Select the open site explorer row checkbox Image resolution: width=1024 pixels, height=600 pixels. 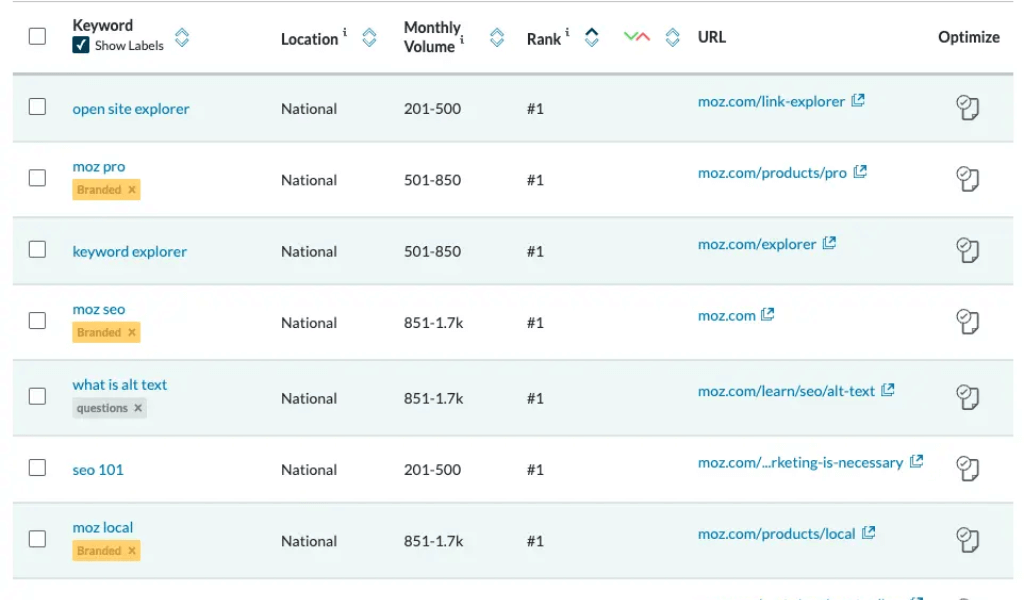(x=37, y=106)
